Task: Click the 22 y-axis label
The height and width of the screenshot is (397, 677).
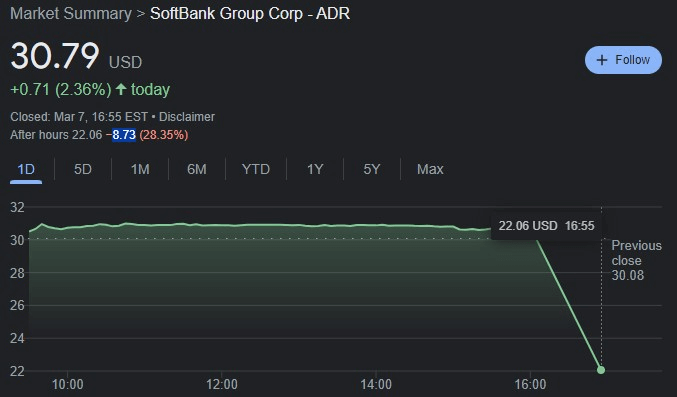Action: pos(17,371)
